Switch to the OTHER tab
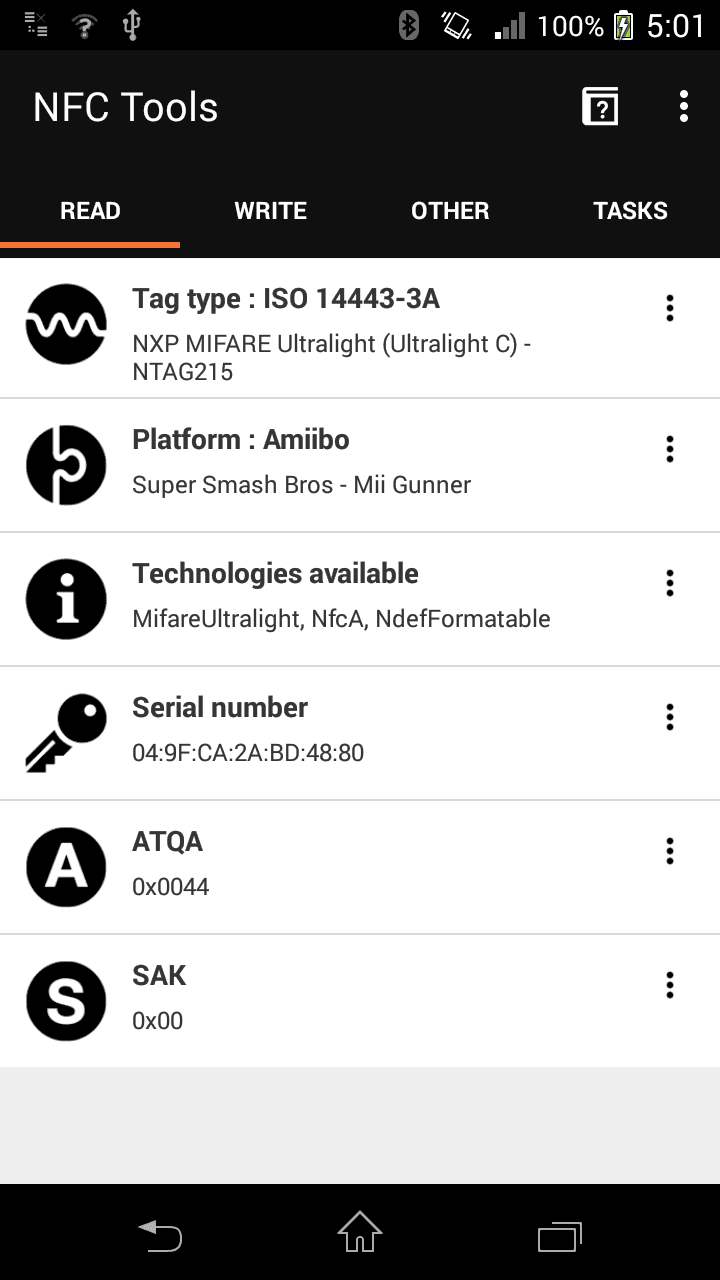 coord(450,211)
